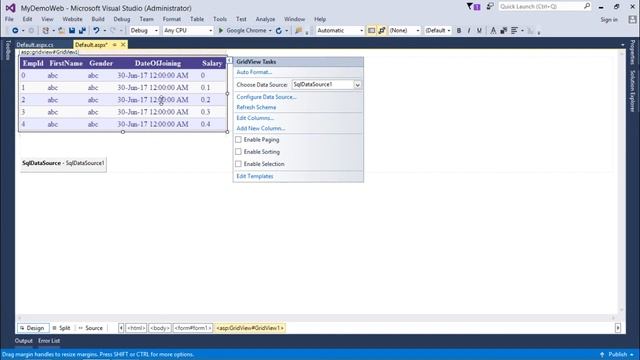Open the notifications flag icon
This screenshot has width=640, height=360.
point(473,7)
